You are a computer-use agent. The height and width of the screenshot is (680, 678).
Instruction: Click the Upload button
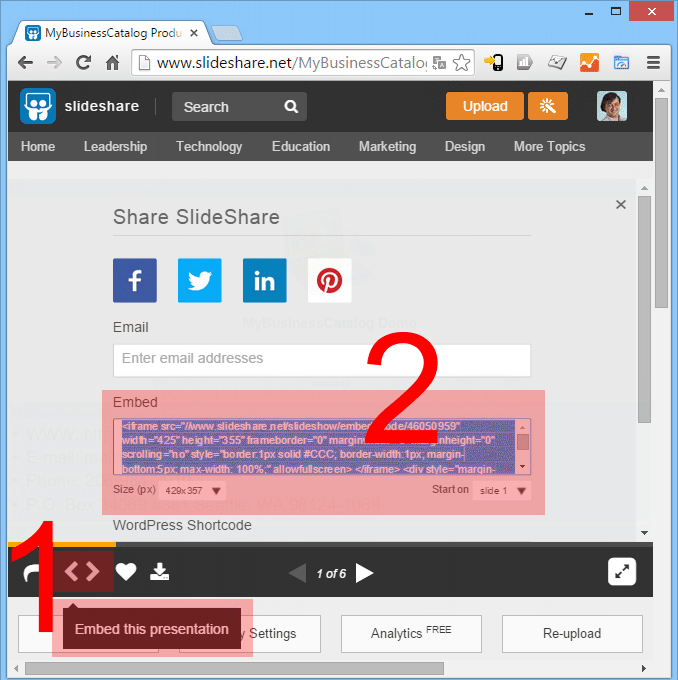pyautogui.click(x=485, y=106)
